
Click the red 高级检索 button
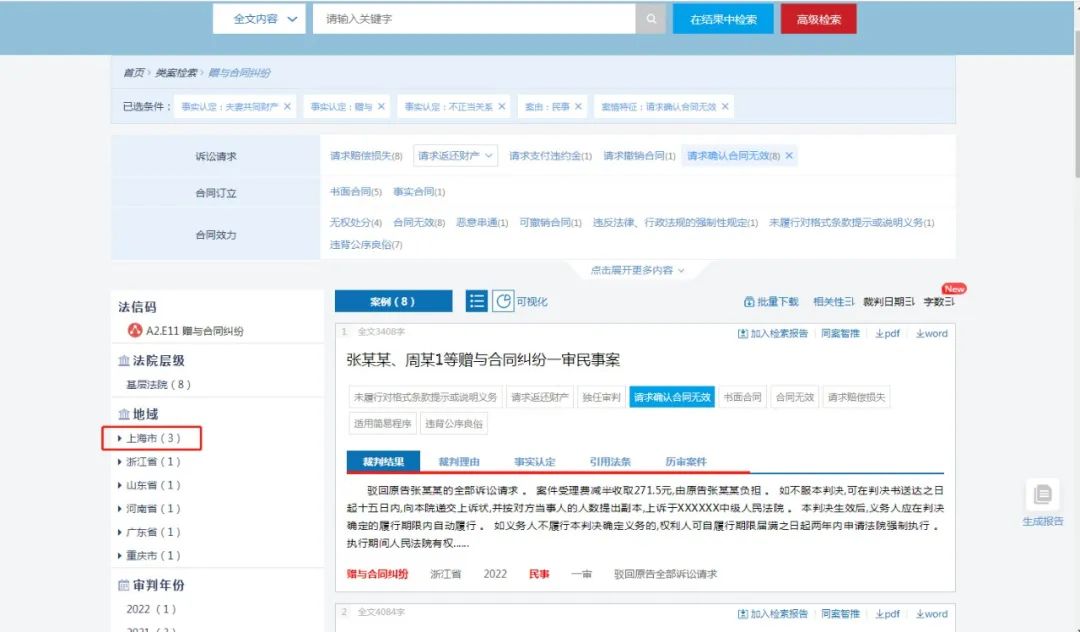pos(819,19)
